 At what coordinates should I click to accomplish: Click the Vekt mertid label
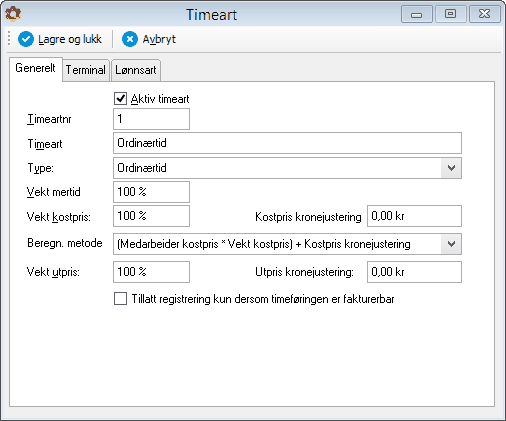click(53, 192)
